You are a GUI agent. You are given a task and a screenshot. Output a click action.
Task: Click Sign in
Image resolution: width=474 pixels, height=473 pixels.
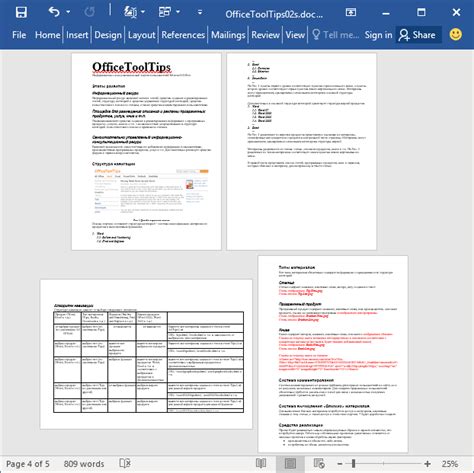coord(378,35)
